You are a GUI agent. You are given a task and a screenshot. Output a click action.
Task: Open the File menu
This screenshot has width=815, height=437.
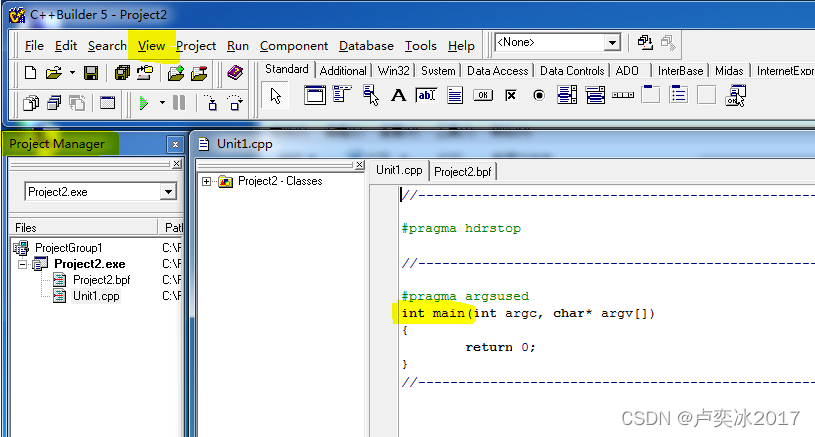(x=34, y=46)
